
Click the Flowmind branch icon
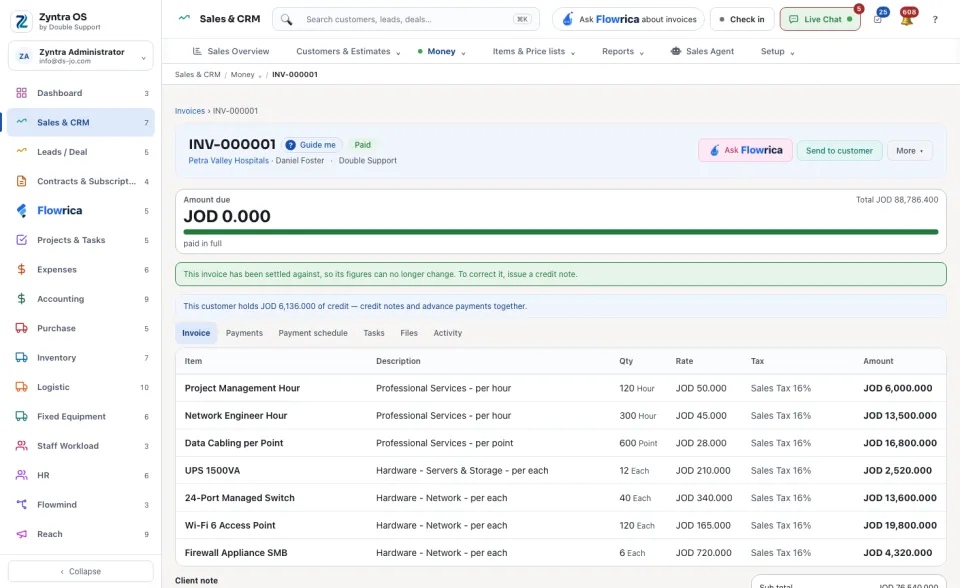[21, 505]
